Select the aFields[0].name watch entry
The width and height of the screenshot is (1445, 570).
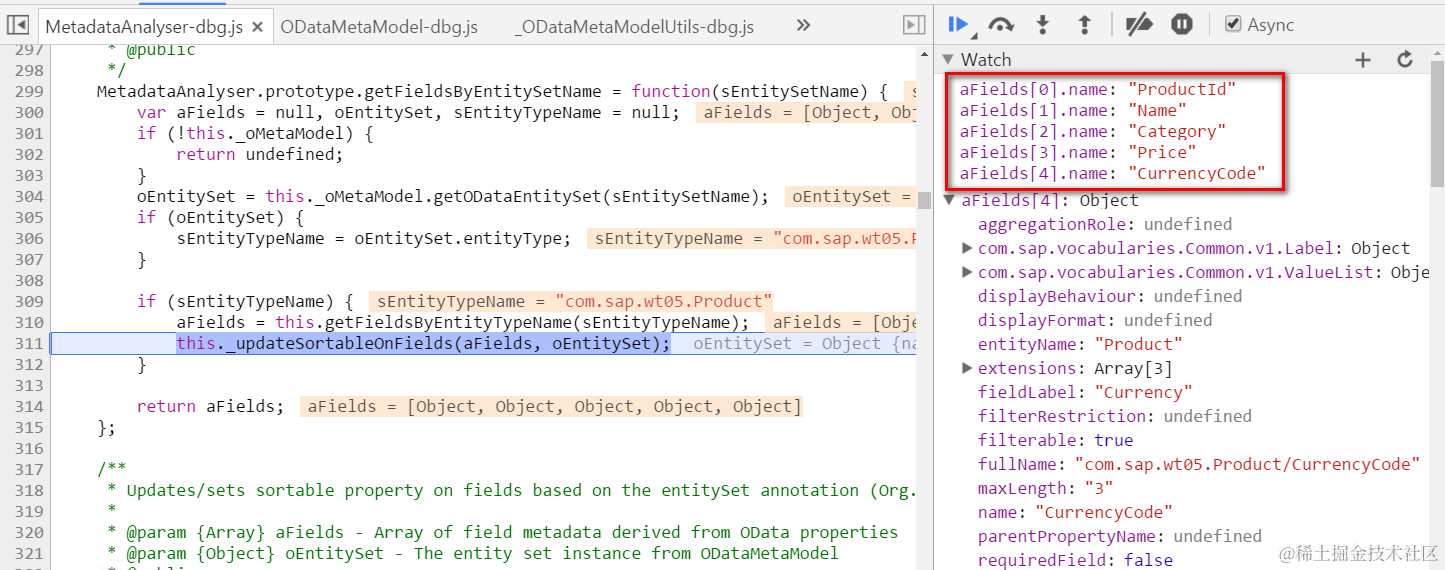1098,89
